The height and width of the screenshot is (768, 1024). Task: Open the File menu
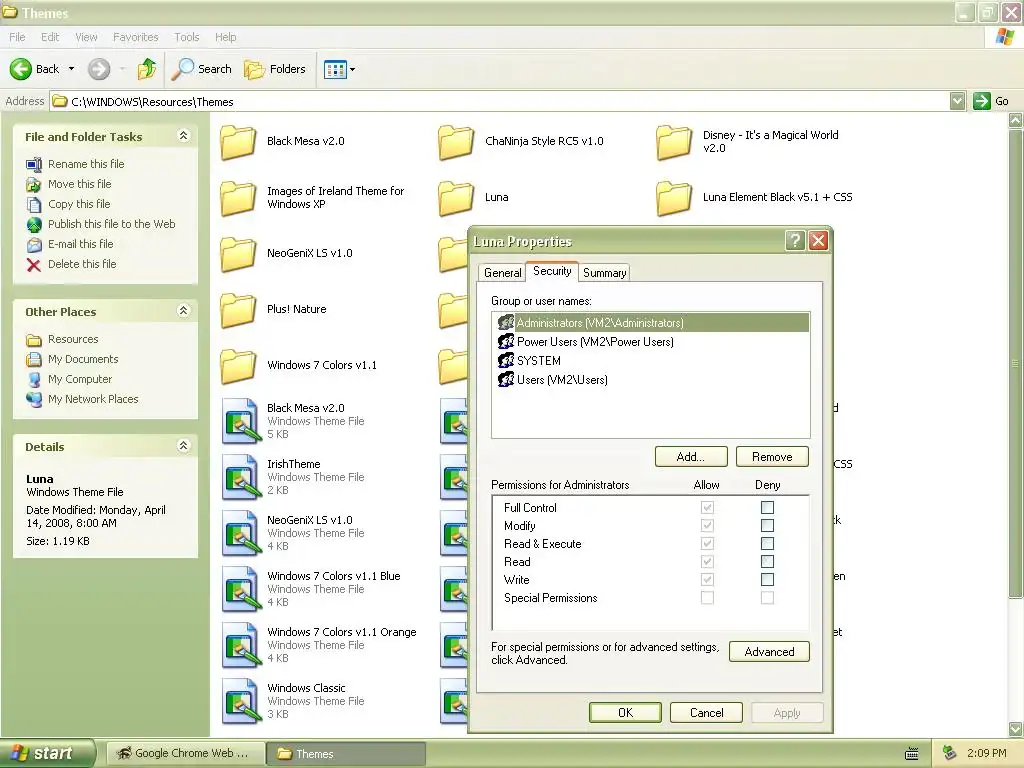(x=18, y=37)
